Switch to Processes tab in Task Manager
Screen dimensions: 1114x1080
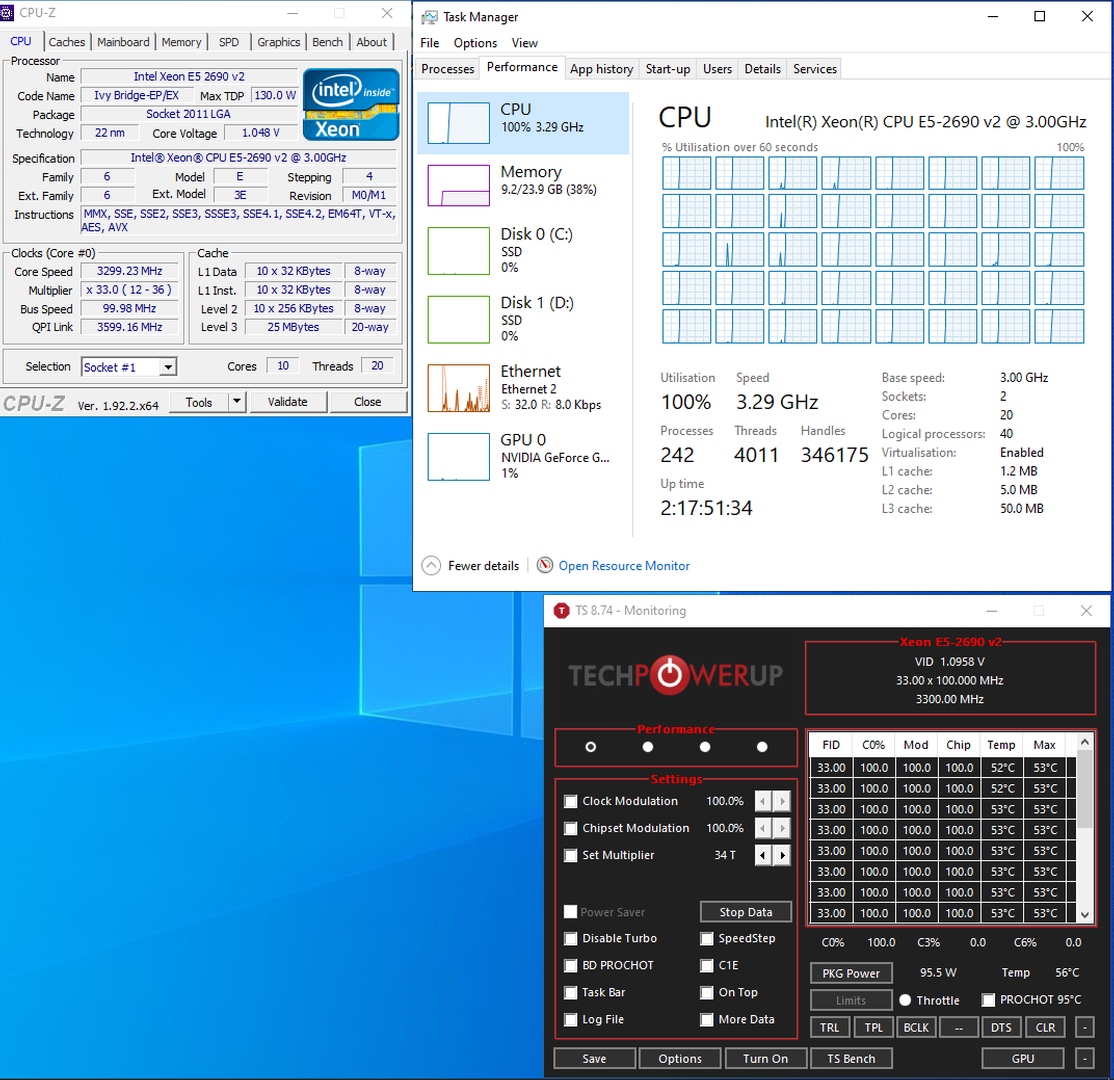448,69
